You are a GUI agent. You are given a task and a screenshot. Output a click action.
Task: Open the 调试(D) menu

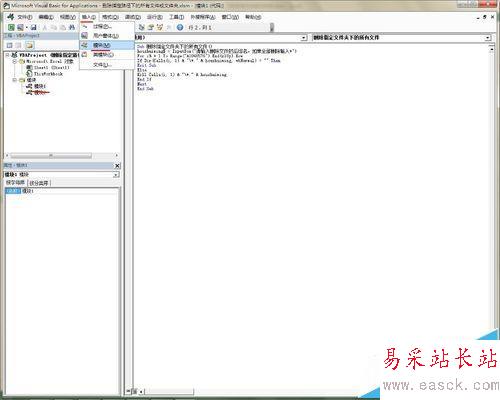133,17
